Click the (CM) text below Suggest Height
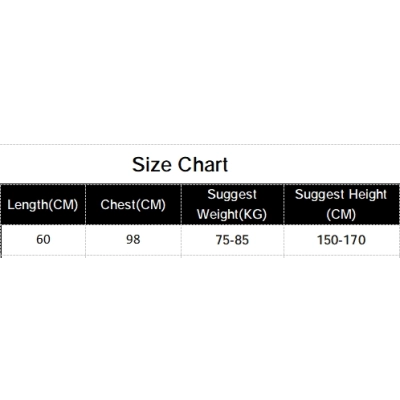 pyautogui.click(x=341, y=214)
